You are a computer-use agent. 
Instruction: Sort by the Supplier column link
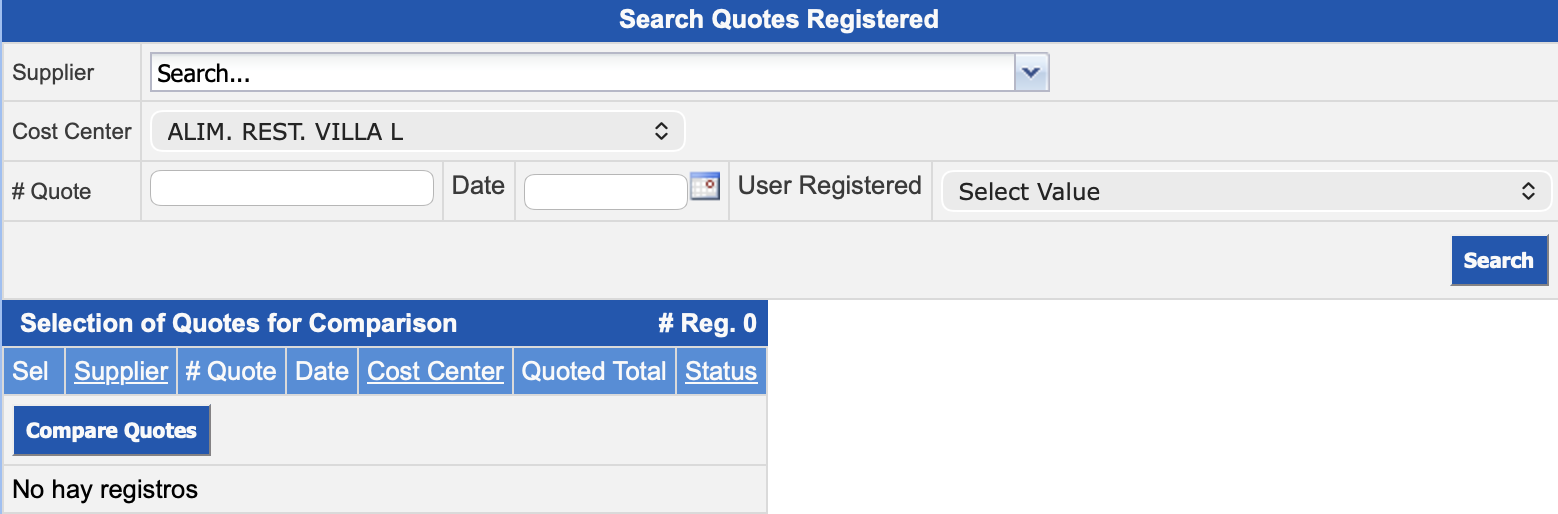[x=121, y=371]
